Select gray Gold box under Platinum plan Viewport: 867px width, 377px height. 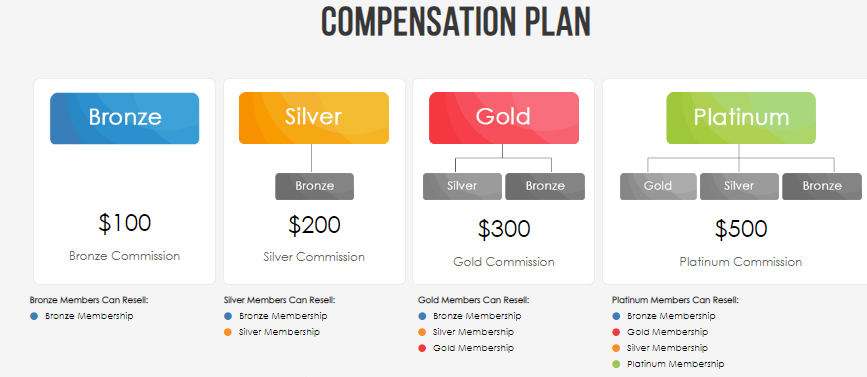click(x=658, y=186)
